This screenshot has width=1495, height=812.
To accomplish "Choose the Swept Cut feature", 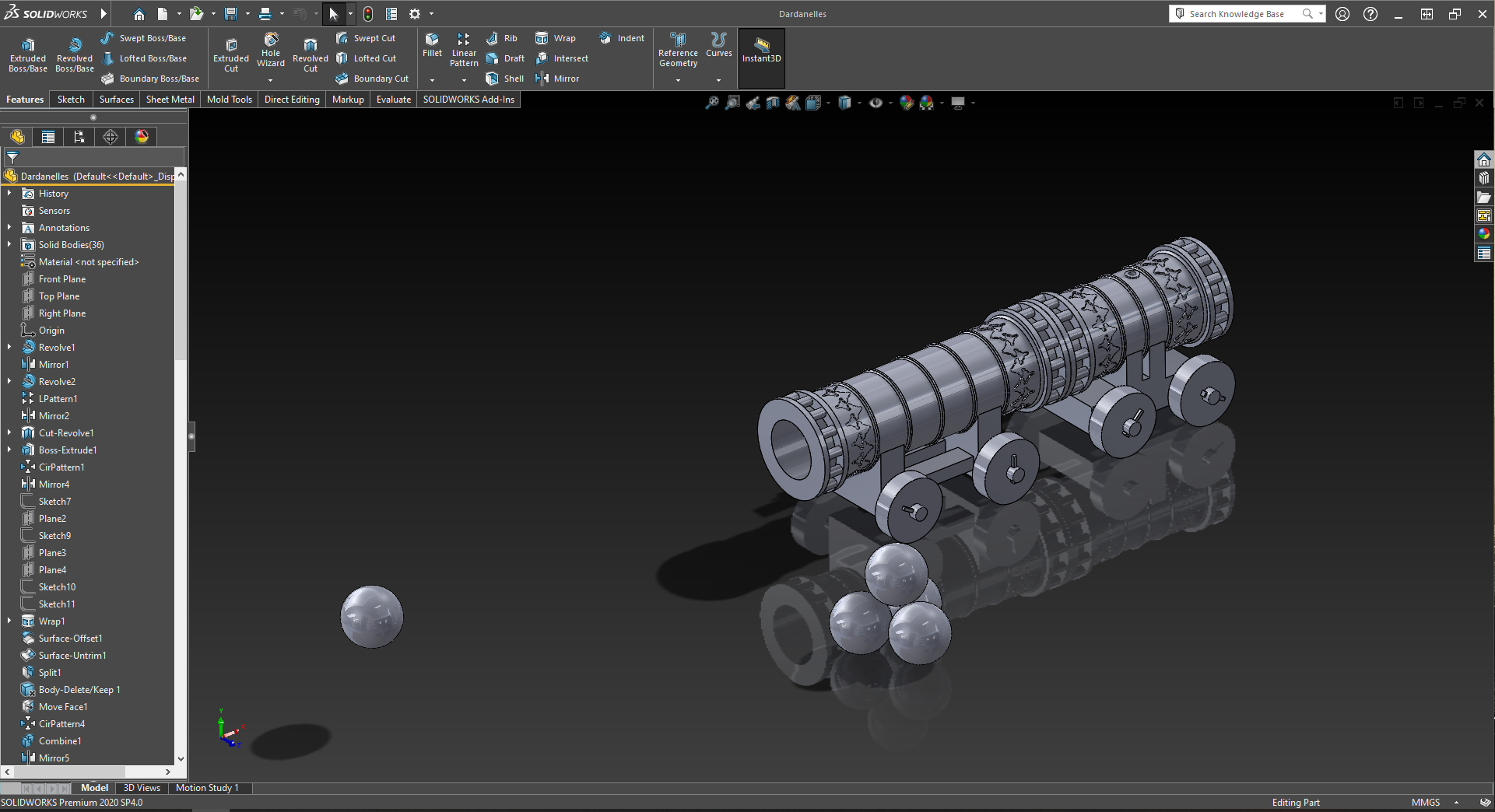I will (365, 38).
